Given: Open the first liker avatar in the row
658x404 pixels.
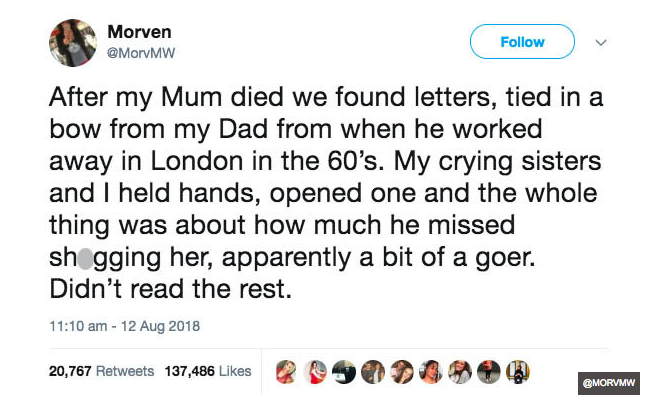Looking at the screenshot, I should [x=285, y=371].
